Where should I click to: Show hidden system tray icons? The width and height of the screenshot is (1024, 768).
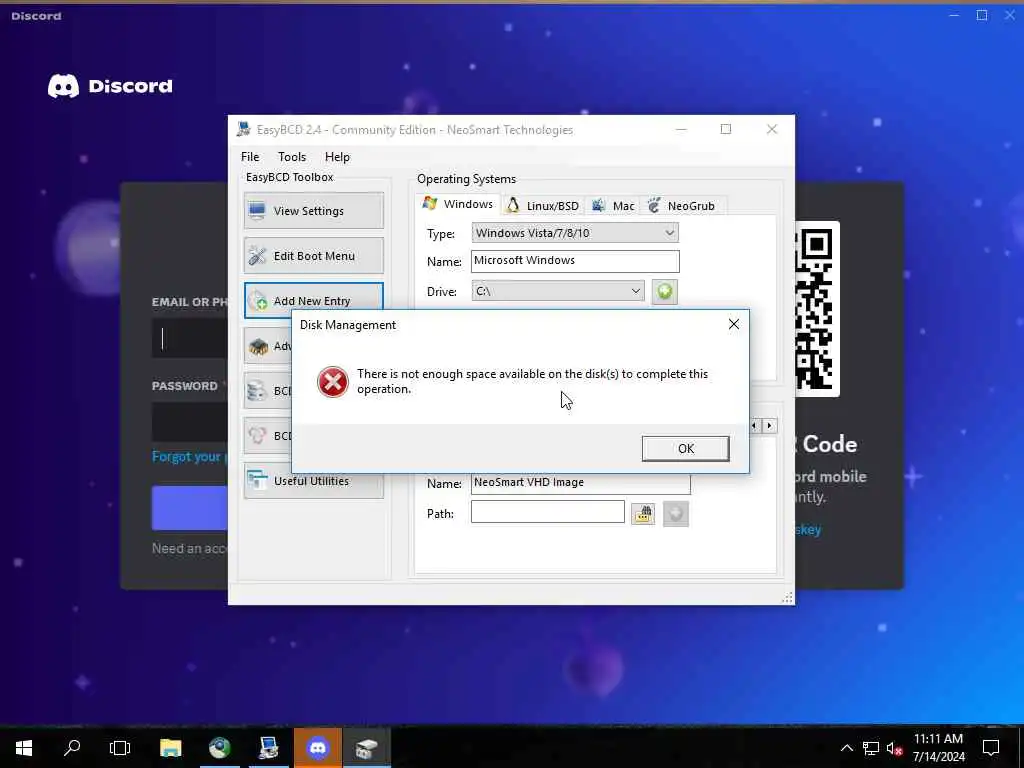[846, 748]
